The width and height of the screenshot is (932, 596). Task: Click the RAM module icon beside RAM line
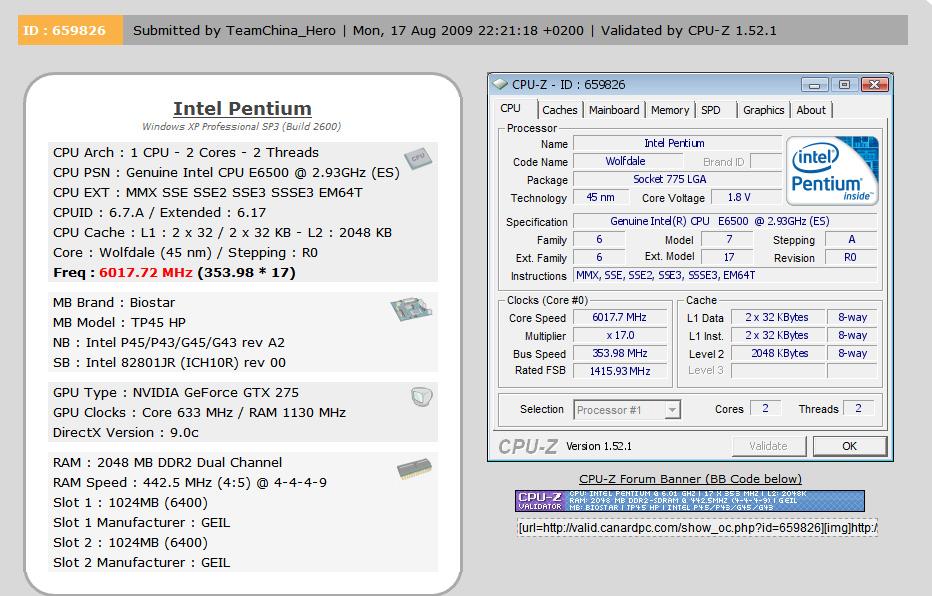click(414, 469)
